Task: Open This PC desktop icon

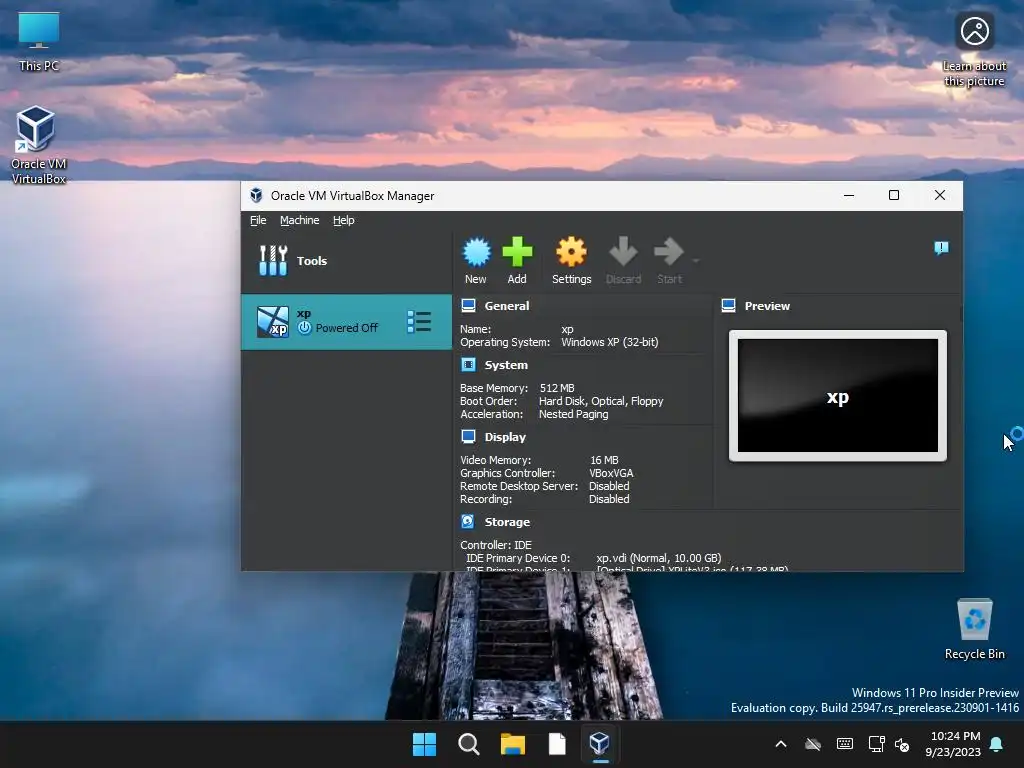Action: coord(39,40)
